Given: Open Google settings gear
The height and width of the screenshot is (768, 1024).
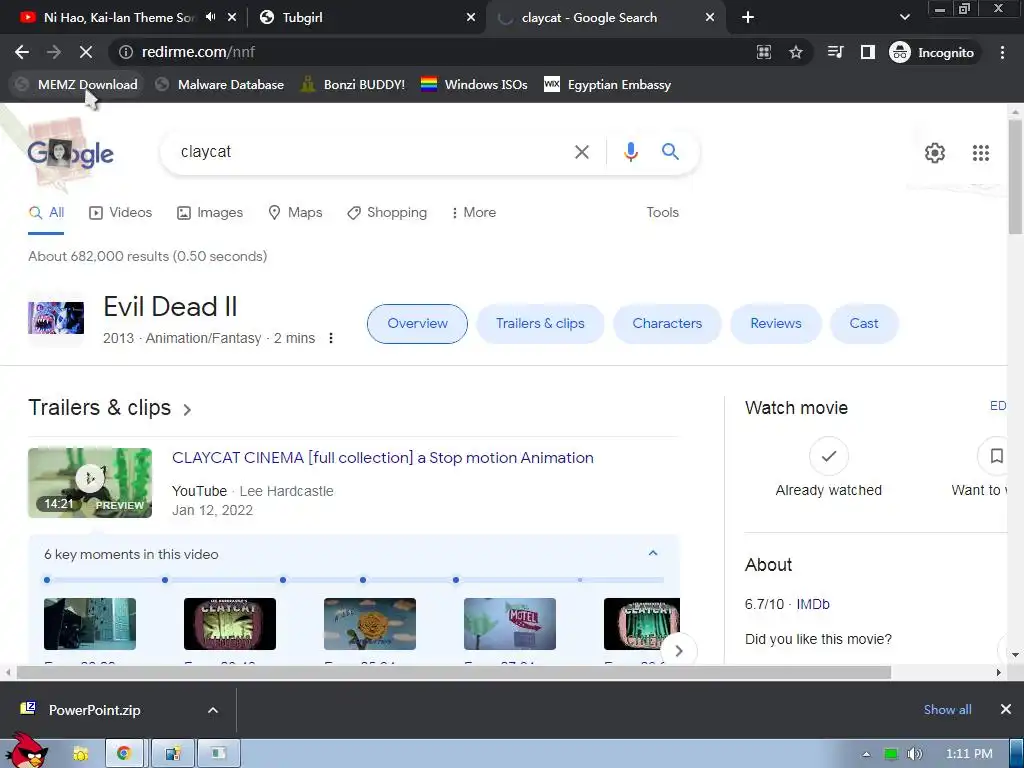Looking at the screenshot, I should click(935, 153).
